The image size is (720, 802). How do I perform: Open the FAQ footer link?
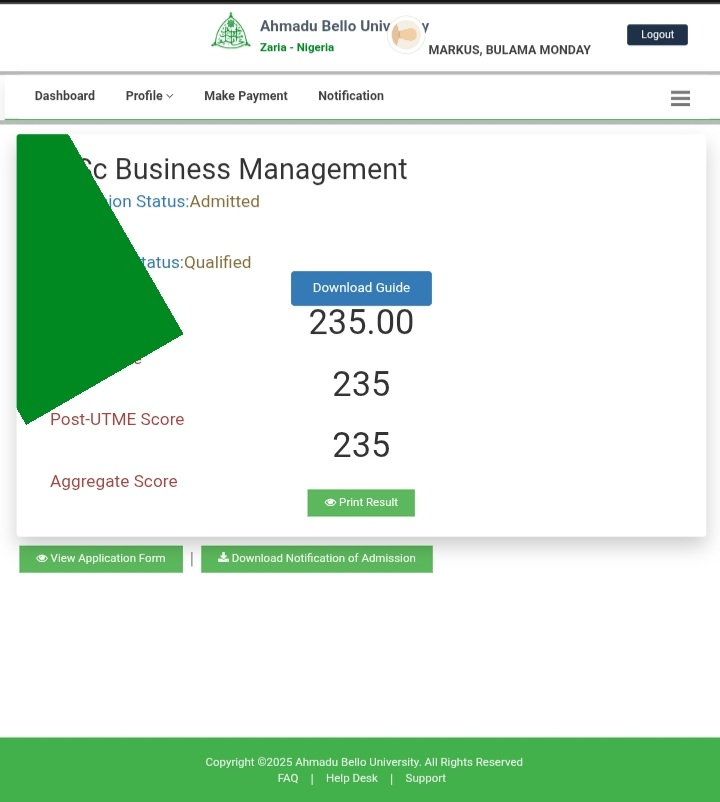(x=288, y=778)
